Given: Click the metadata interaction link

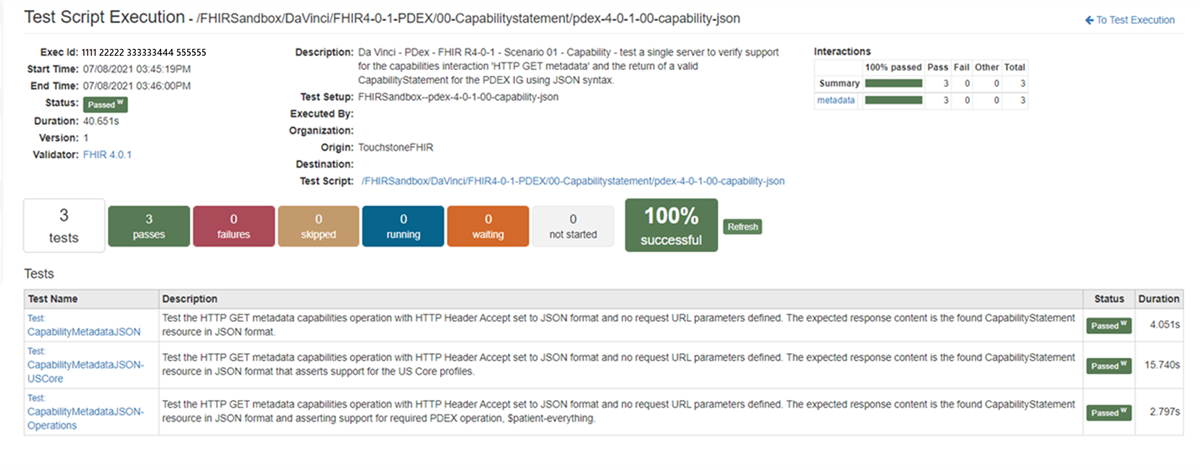Looking at the screenshot, I should pos(836,101).
